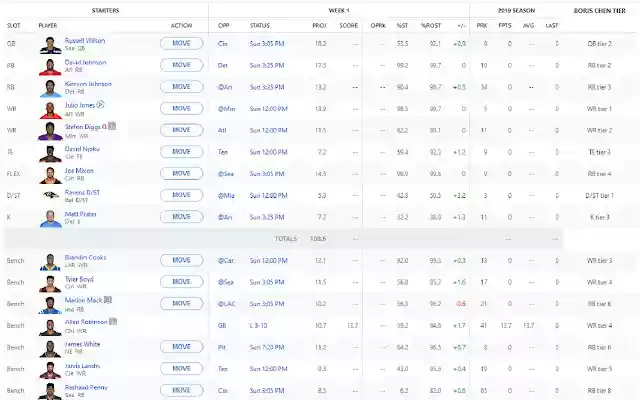Click opponent @LAC for Marlon Mack

pyautogui.click(x=226, y=304)
